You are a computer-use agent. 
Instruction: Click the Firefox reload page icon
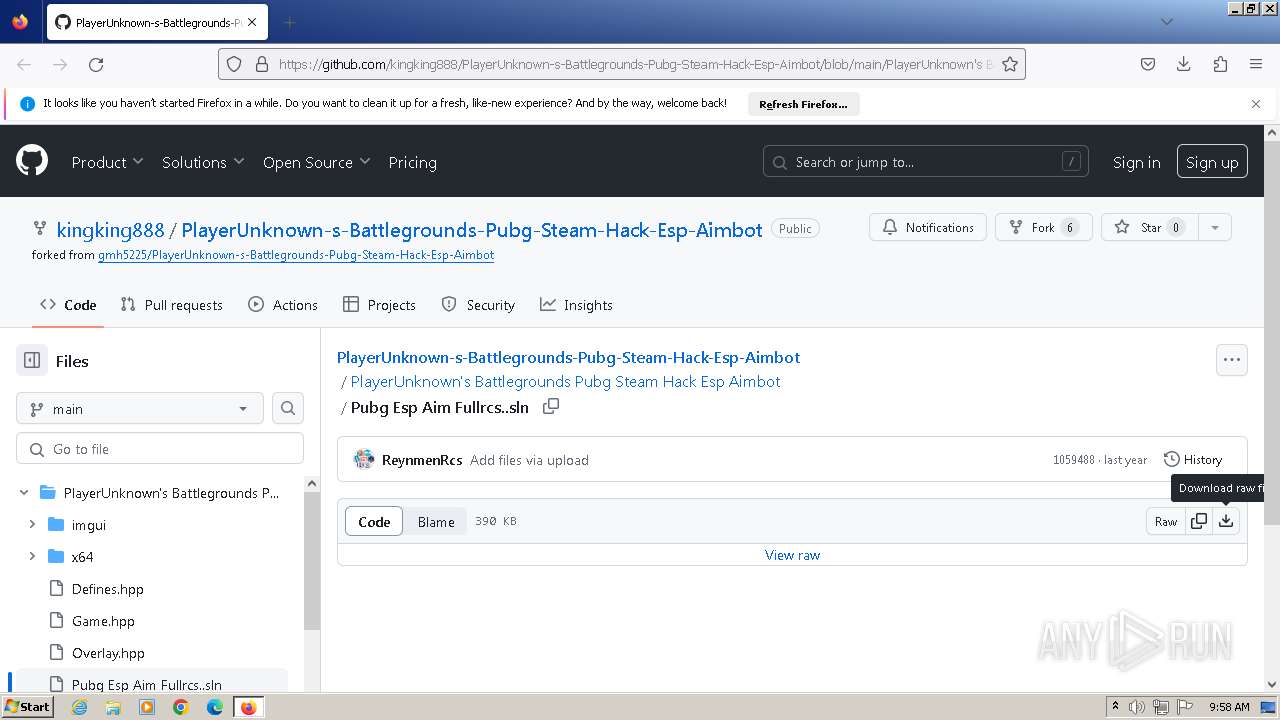coord(96,64)
